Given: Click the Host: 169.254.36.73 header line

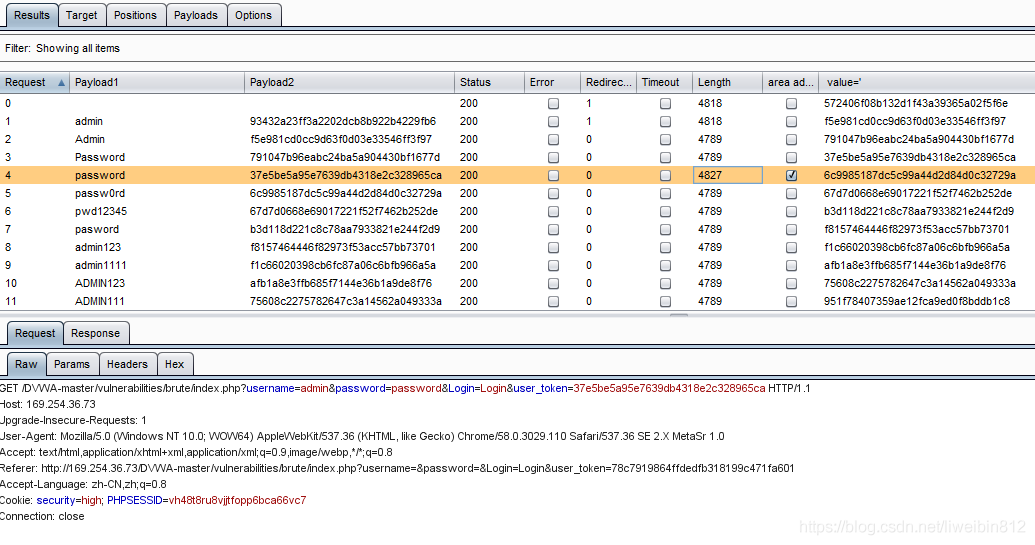Looking at the screenshot, I should point(48,404).
